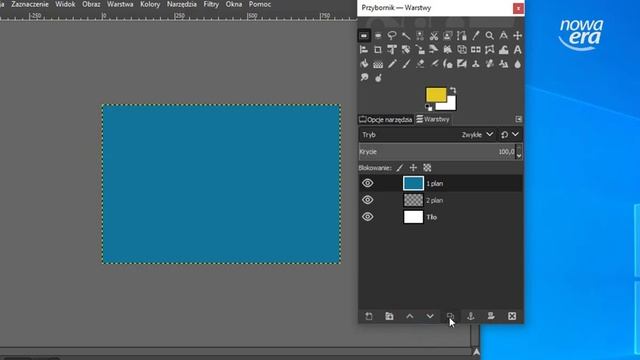
Task: Open the Narzędzia menu
Action: tap(182, 4)
